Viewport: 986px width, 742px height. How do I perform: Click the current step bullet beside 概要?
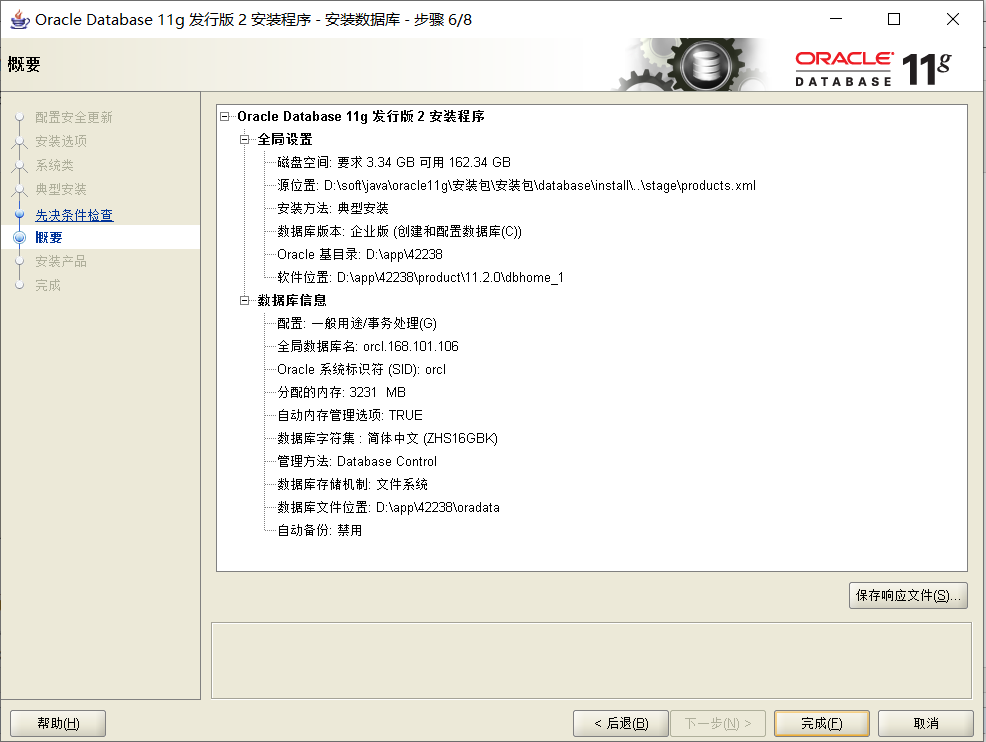click(18, 238)
